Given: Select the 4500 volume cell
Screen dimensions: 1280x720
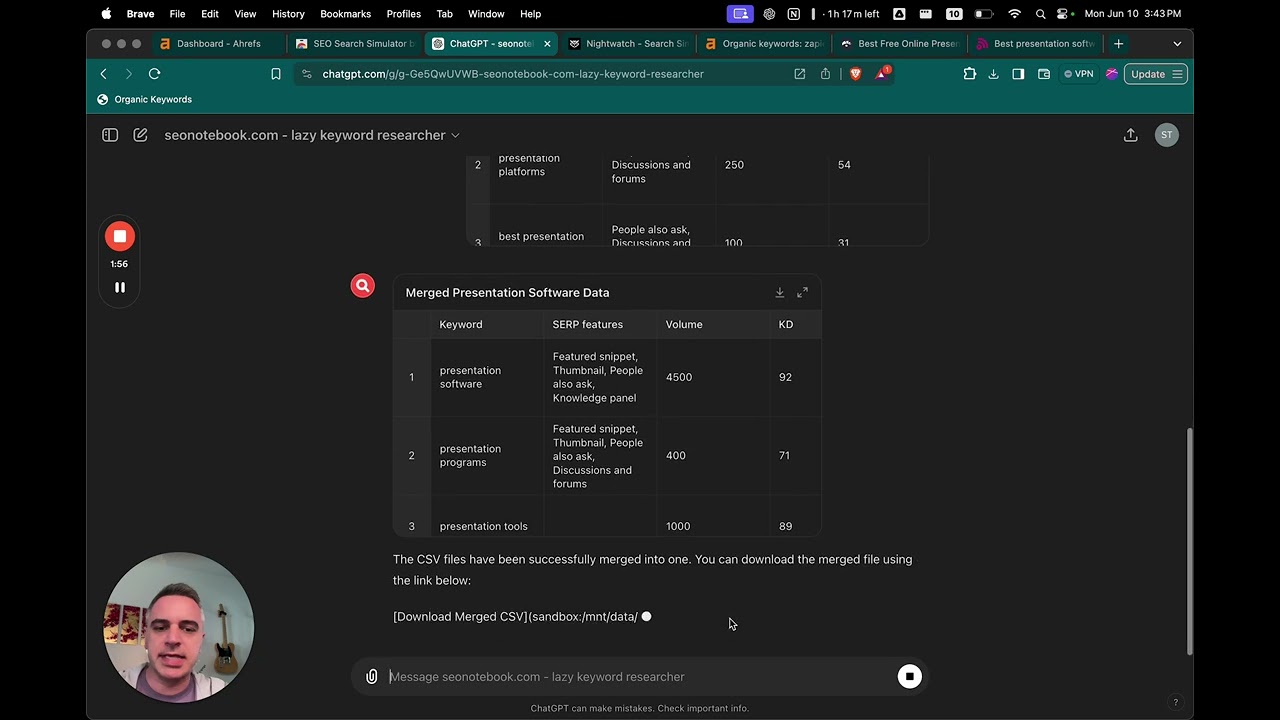Looking at the screenshot, I should tap(714, 378).
